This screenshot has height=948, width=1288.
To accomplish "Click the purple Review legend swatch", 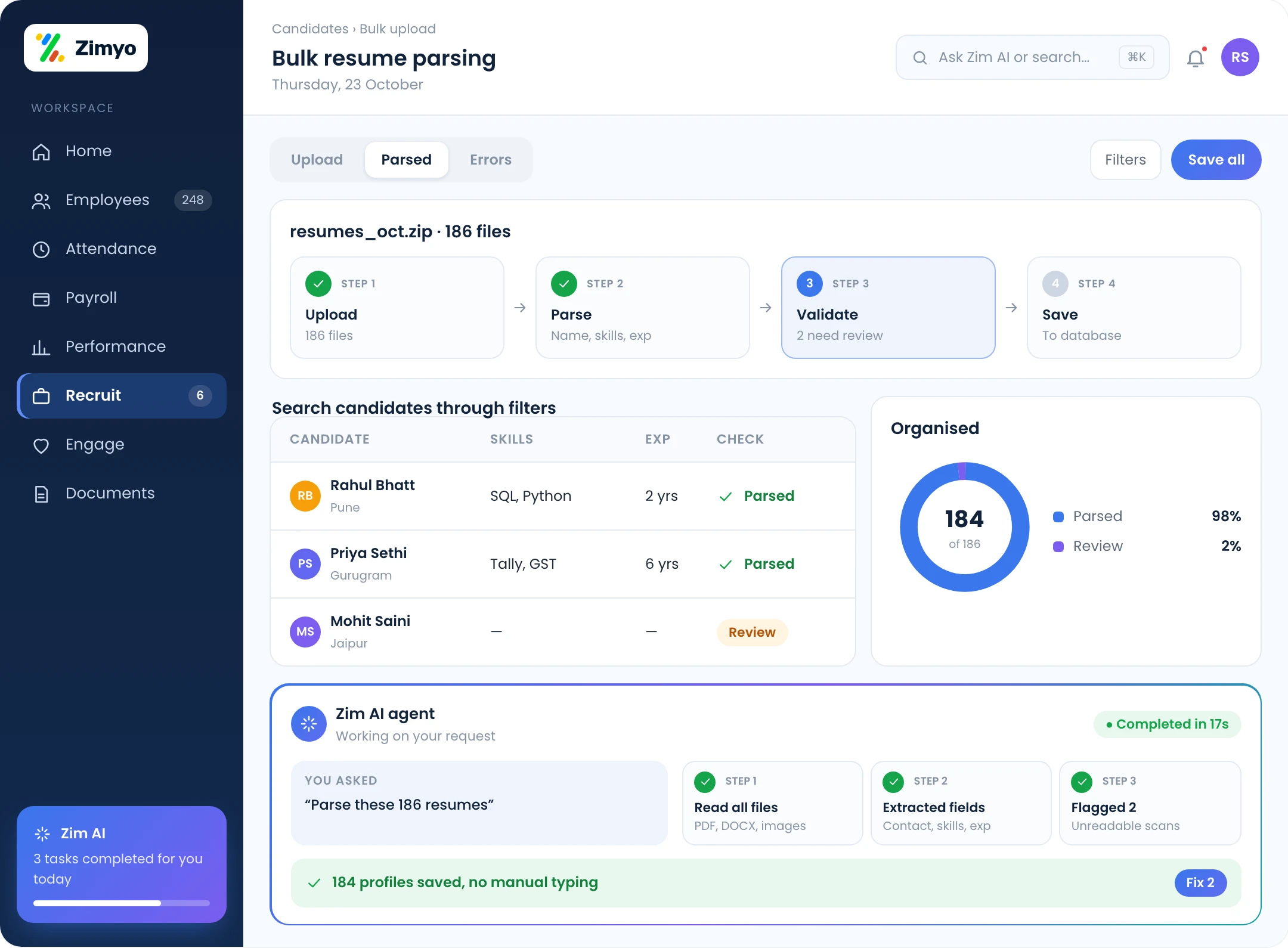I will pyautogui.click(x=1058, y=546).
